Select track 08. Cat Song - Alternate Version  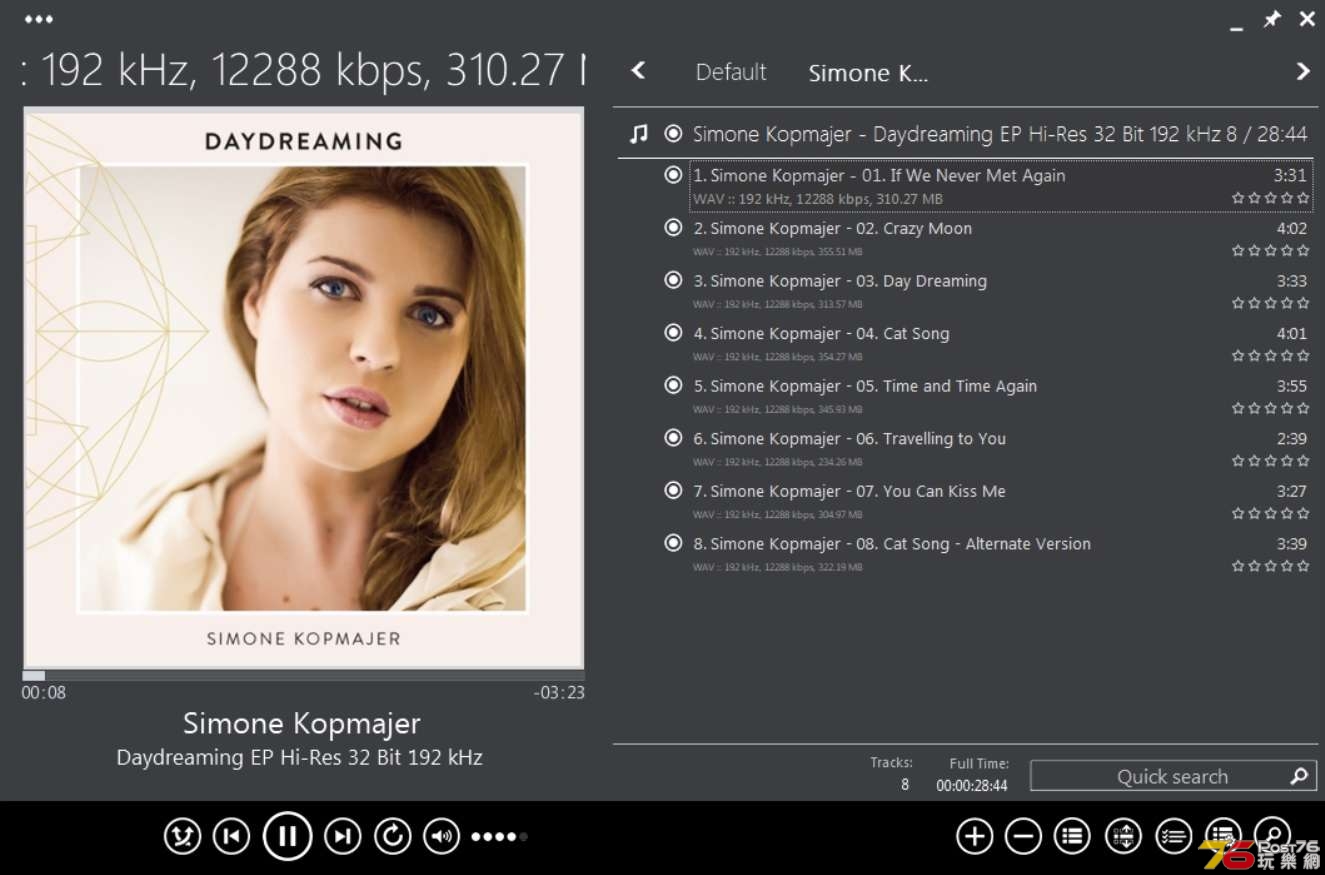click(x=1000, y=554)
